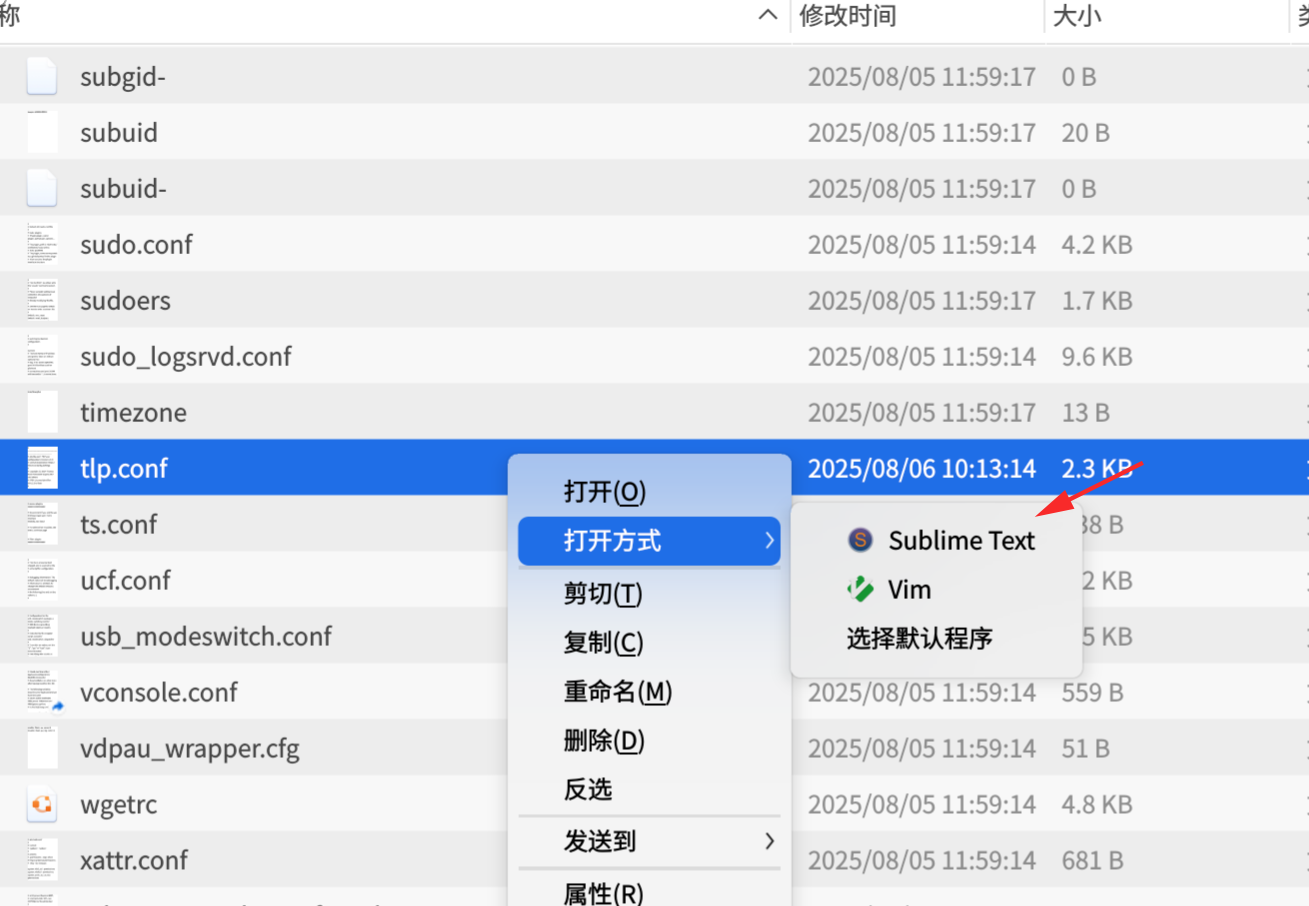The width and height of the screenshot is (1309, 906).
Task: Click the subuid file name
Action: pos(119,133)
